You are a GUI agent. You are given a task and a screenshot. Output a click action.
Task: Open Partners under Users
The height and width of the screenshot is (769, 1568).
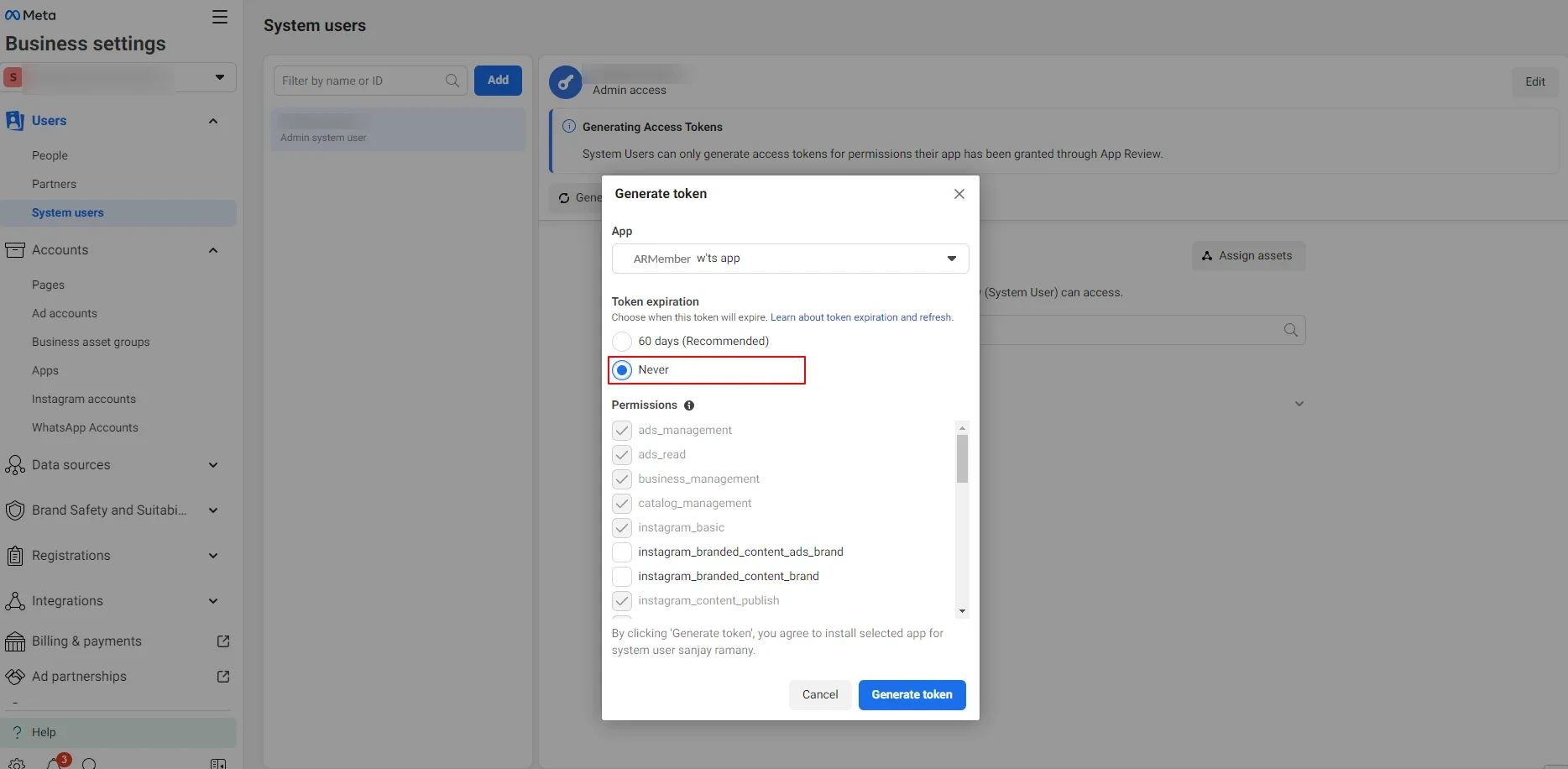[54, 184]
